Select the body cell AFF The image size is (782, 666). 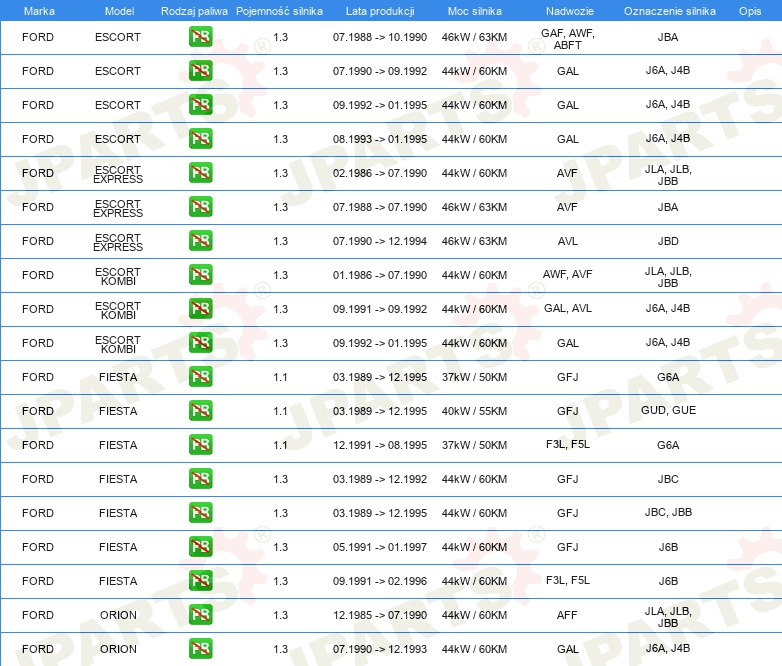[567, 615]
